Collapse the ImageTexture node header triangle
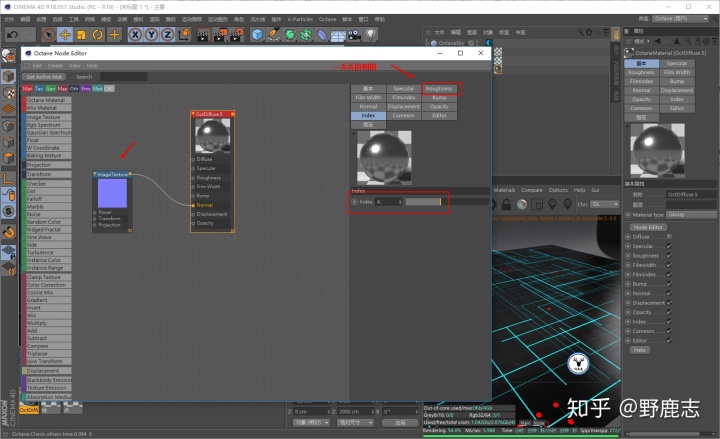The width and height of the screenshot is (720, 439). [x=95, y=174]
